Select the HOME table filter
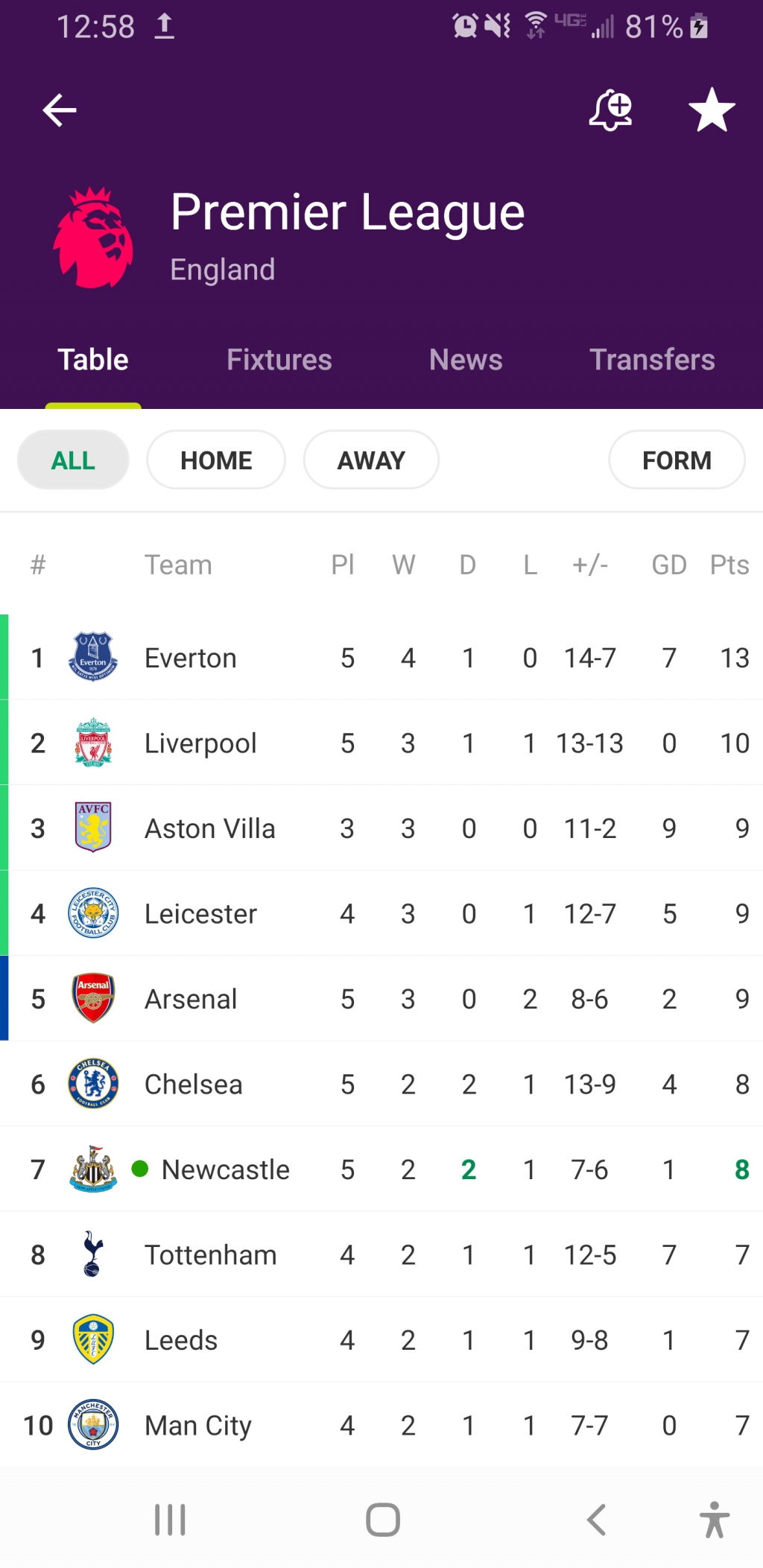 tap(216, 460)
